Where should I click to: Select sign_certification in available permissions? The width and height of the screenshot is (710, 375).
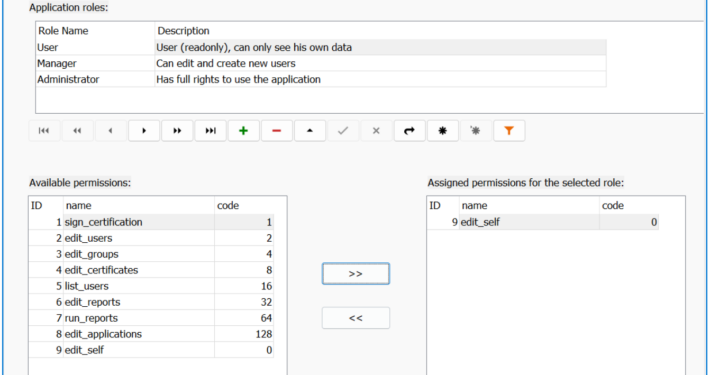tap(151, 222)
